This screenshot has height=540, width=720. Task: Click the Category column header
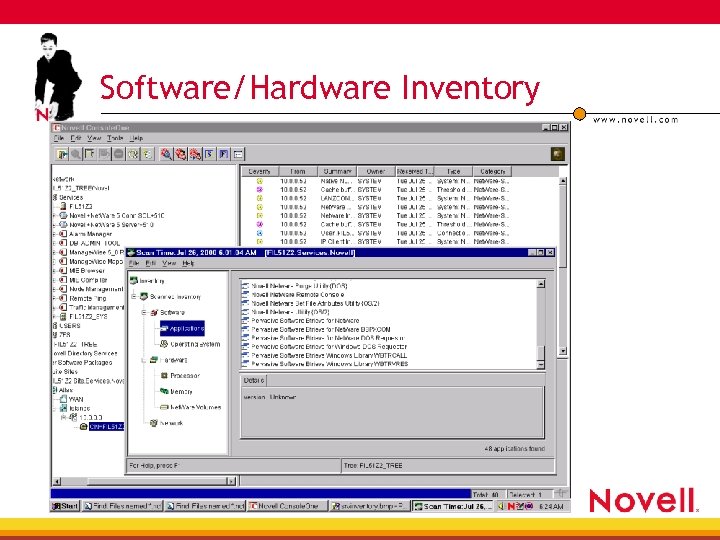(492, 171)
